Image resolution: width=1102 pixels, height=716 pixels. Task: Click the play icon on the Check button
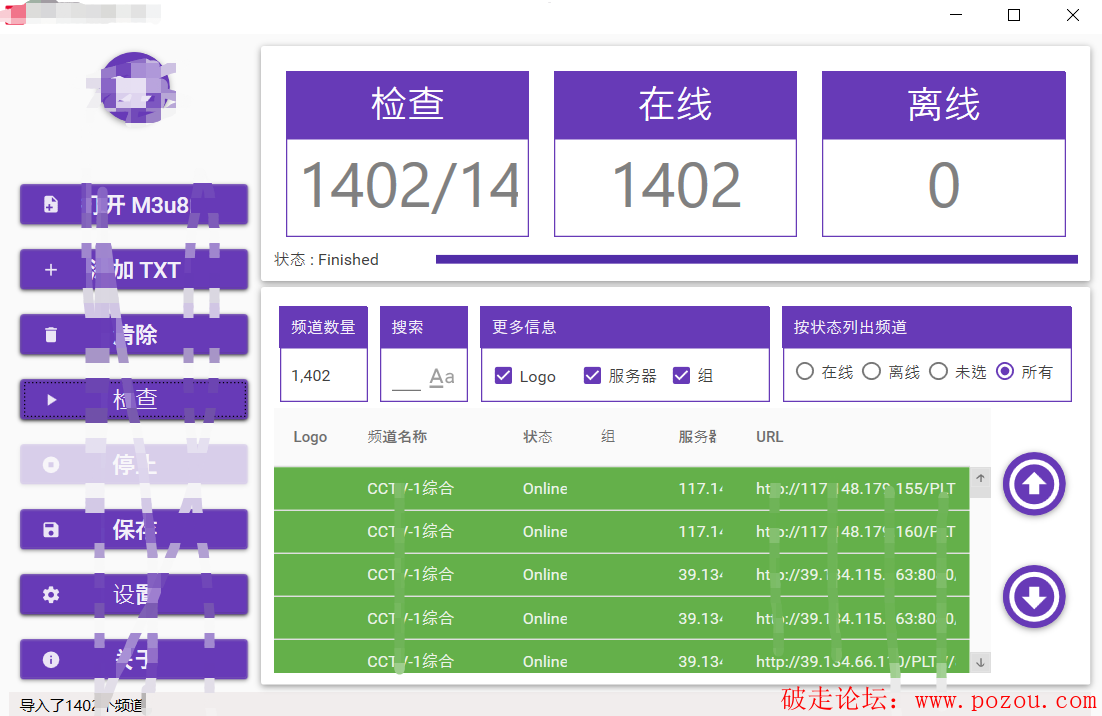click(x=51, y=400)
